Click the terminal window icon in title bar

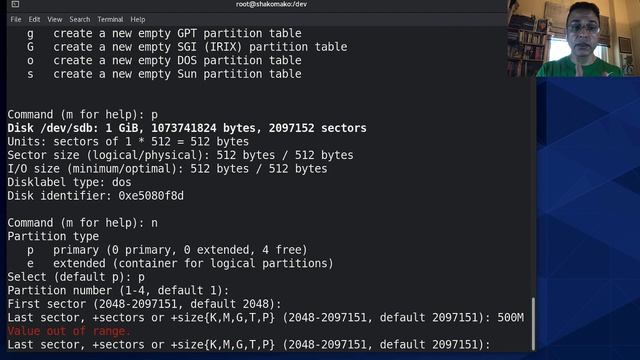pyautogui.click(x=15, y=4)
